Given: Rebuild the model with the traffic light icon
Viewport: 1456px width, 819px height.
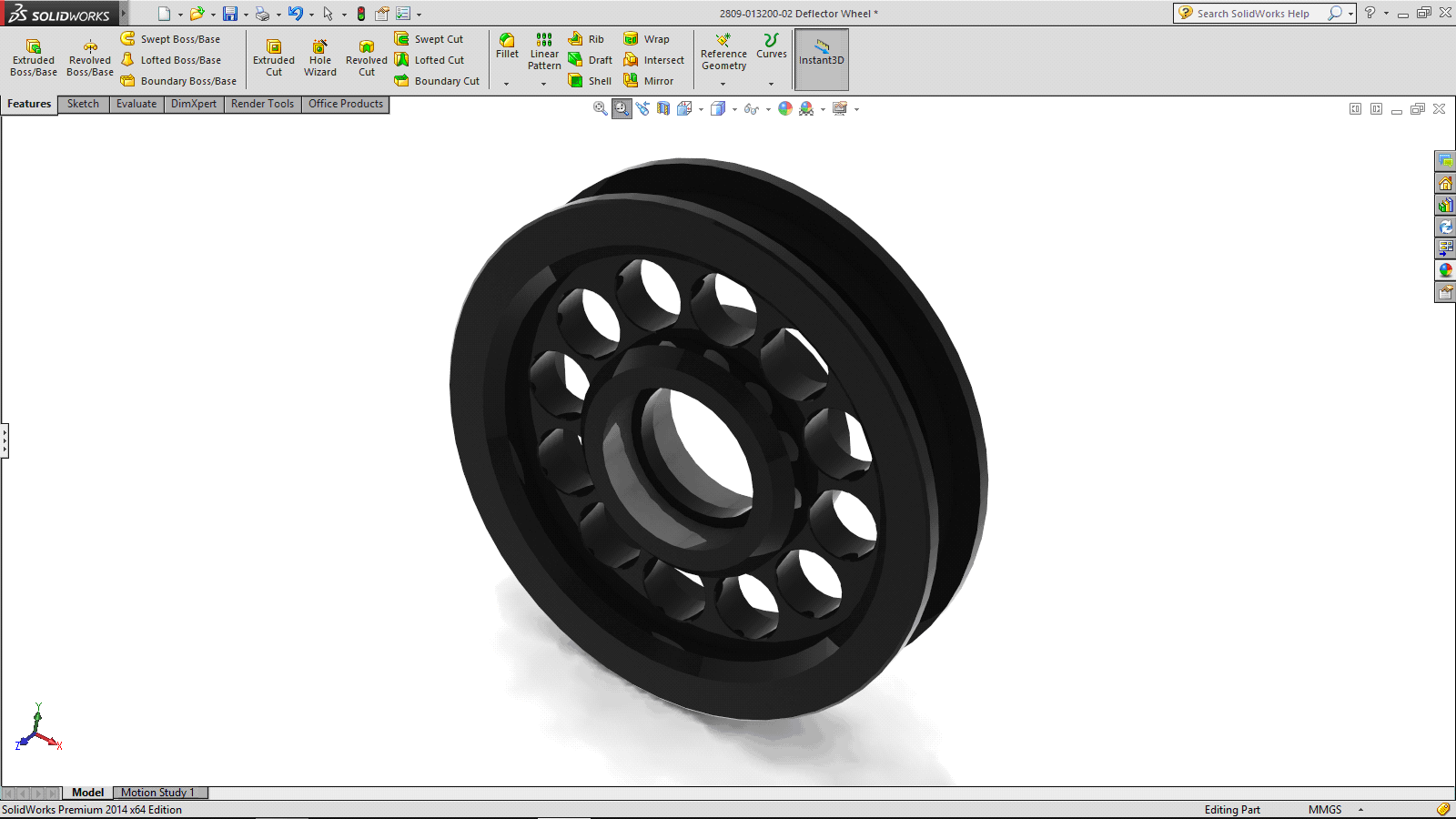Looking at the screenshot, I should coord(361,14).
